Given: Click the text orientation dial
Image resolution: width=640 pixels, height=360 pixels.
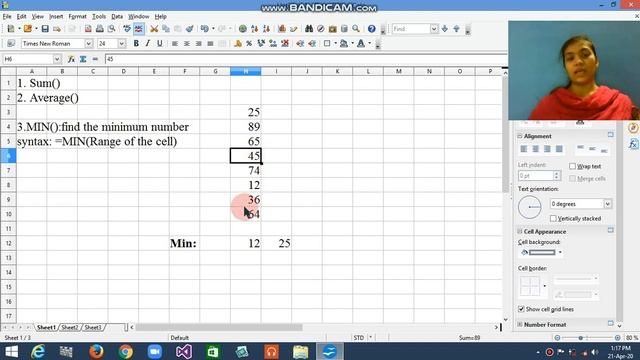Looking at the screenshot, I should pos(529,207).
